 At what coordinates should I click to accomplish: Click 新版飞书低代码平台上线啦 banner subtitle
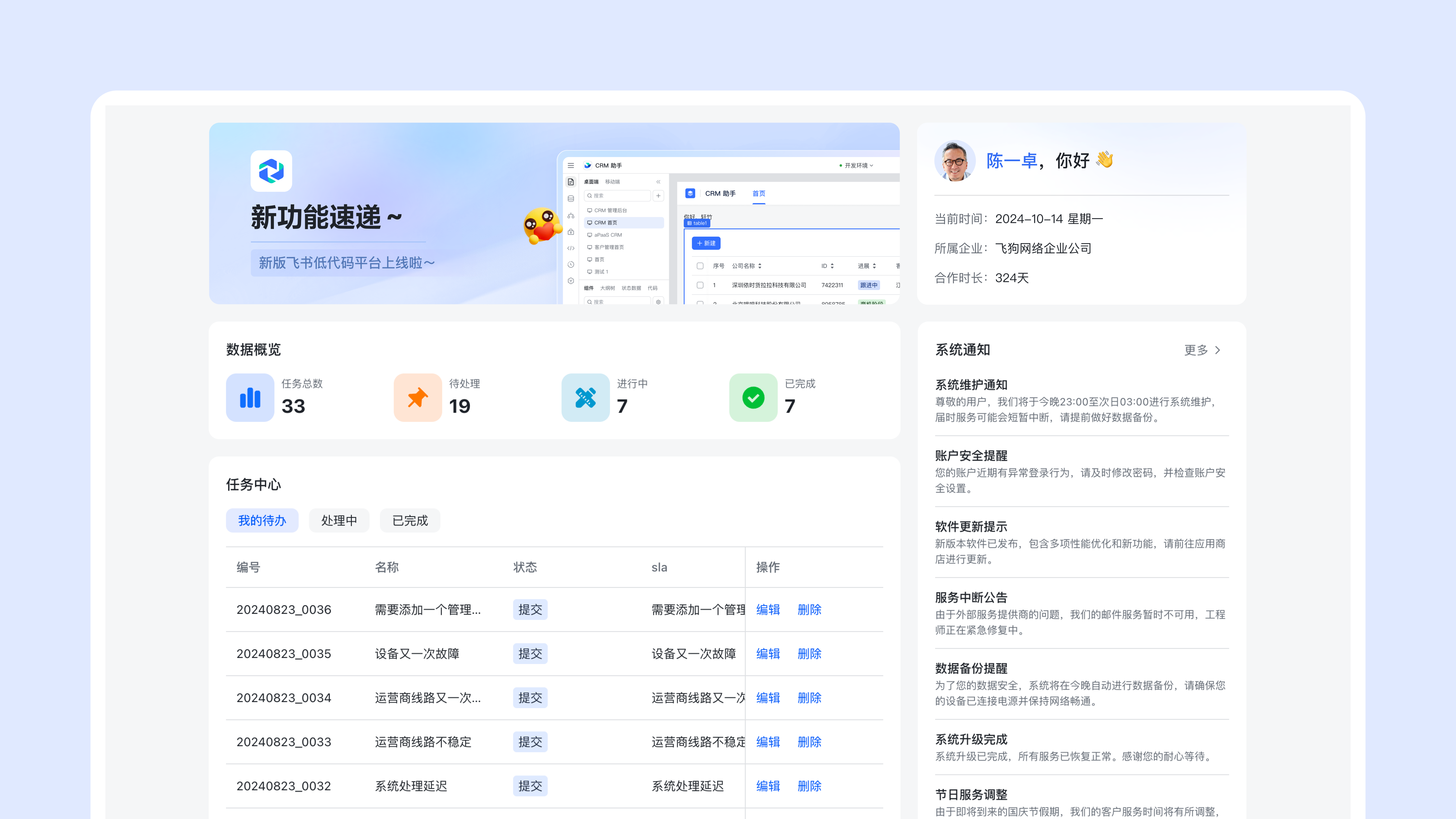[x=347, y=263]
